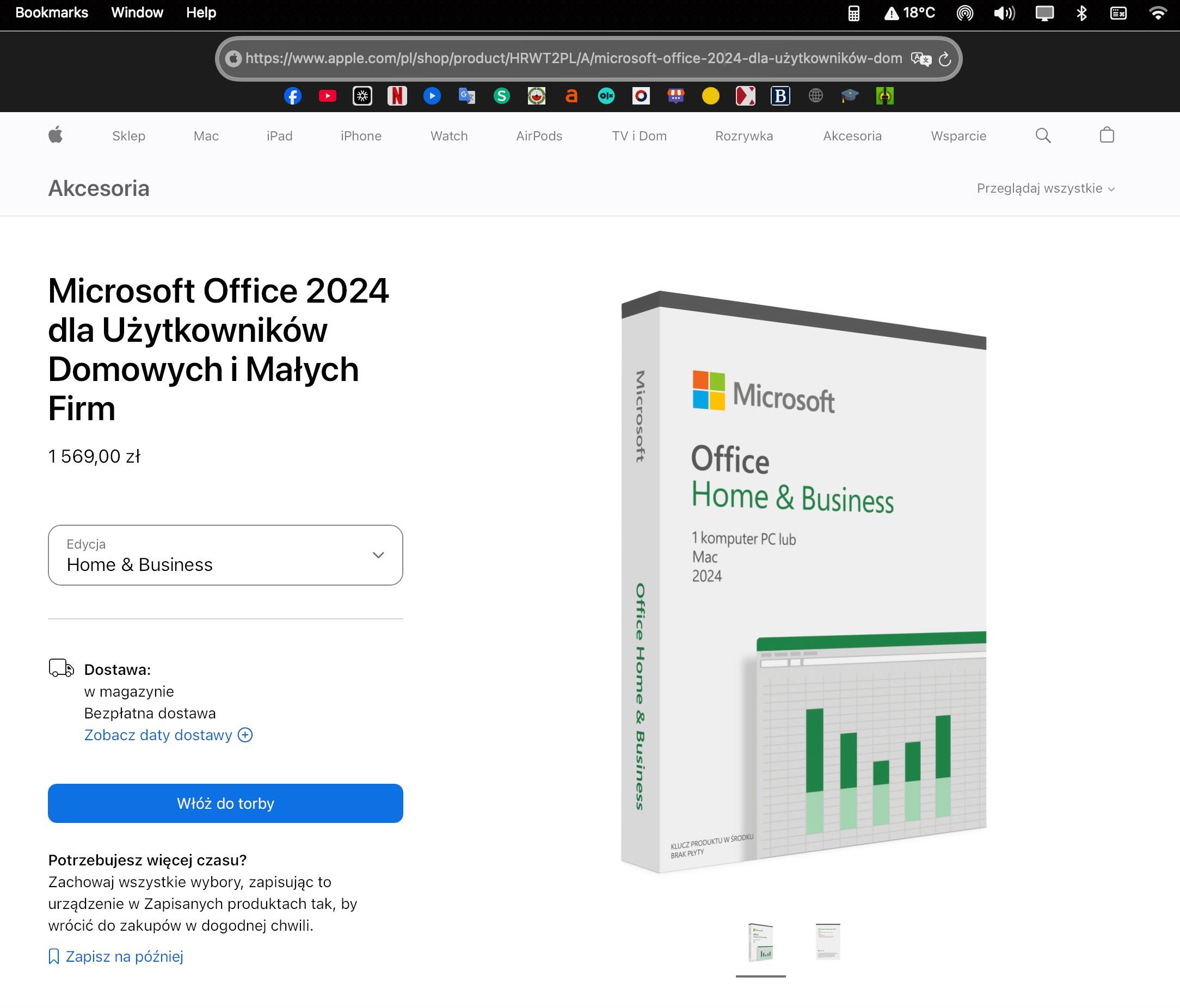Click the 18°C weather status item
Viewport: 1180px width, 1008px height.
909,13
